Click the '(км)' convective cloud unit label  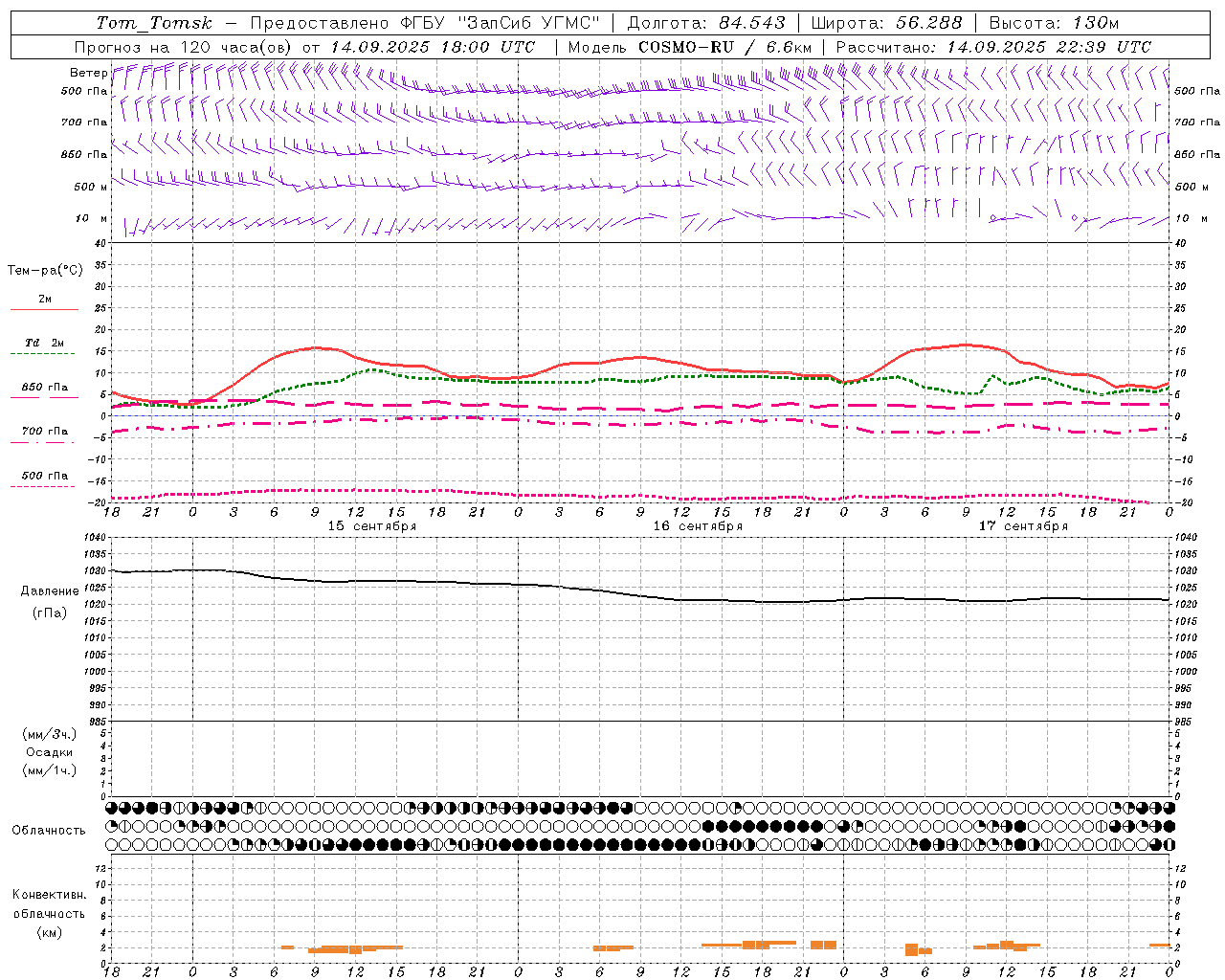49,932
